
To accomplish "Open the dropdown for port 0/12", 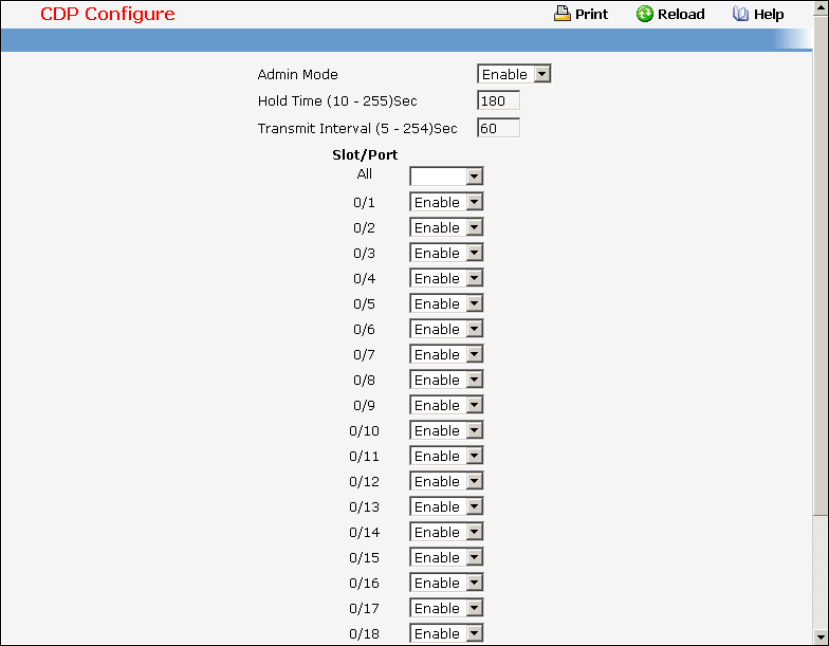I will [446, 481].
